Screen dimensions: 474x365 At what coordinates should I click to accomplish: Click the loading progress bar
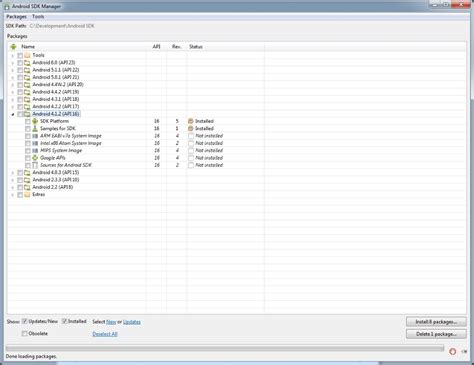225,348
